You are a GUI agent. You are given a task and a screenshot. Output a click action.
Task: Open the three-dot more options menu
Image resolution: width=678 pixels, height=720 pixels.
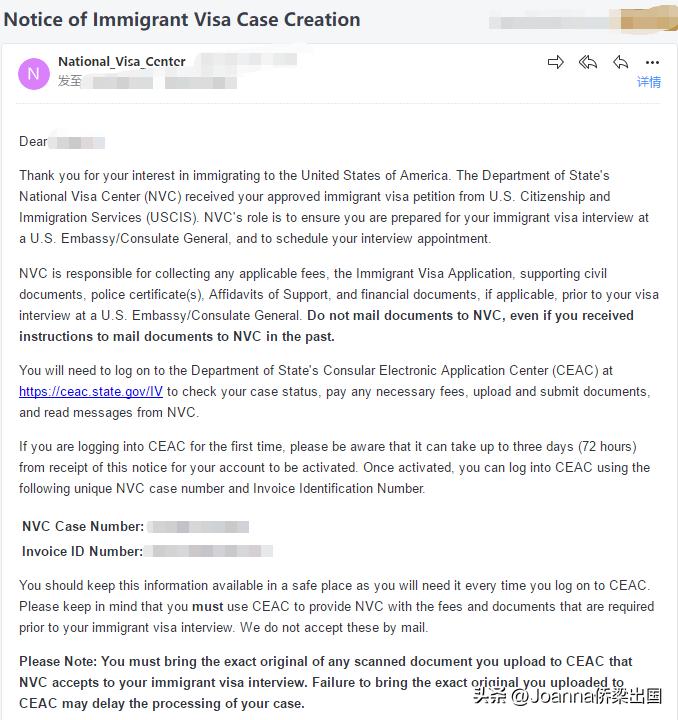pos(652,63)
